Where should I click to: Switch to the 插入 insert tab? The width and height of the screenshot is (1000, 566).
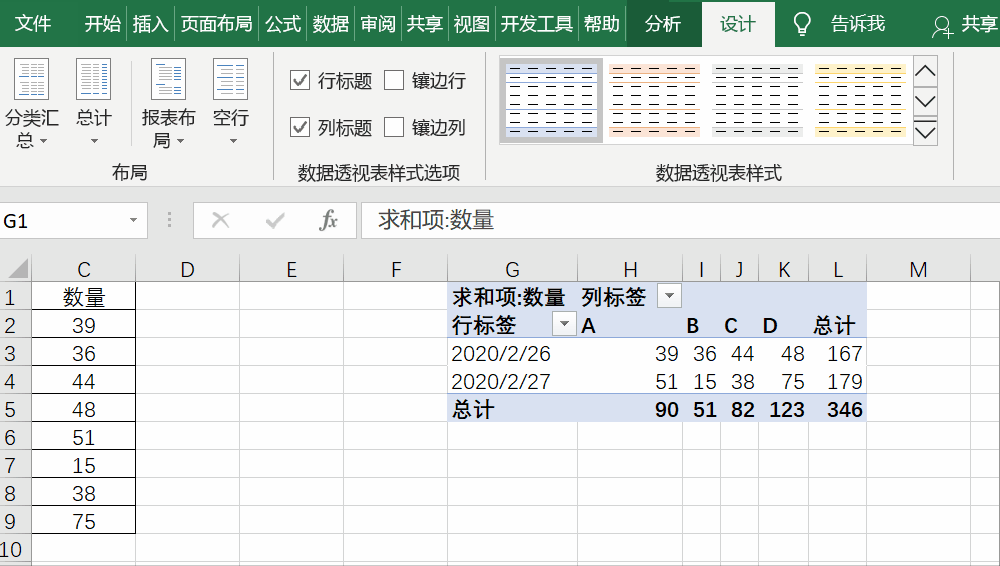[150, 24]
